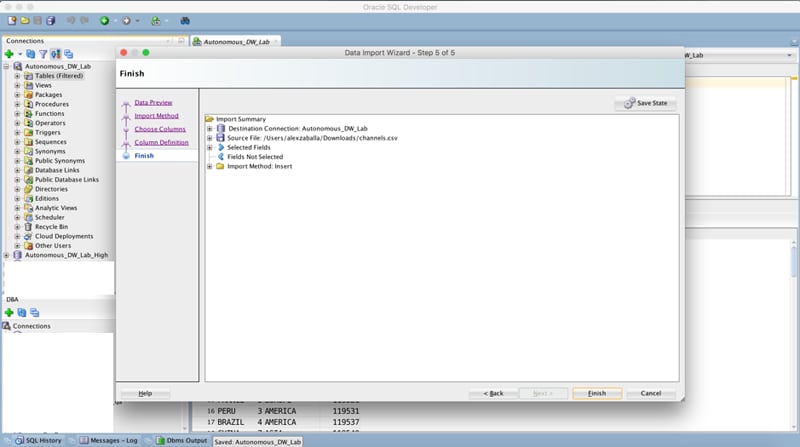Viewport: 800px width, 447px height.
Task: Go to Choose Columns wizard step
Action: point(160,129)
